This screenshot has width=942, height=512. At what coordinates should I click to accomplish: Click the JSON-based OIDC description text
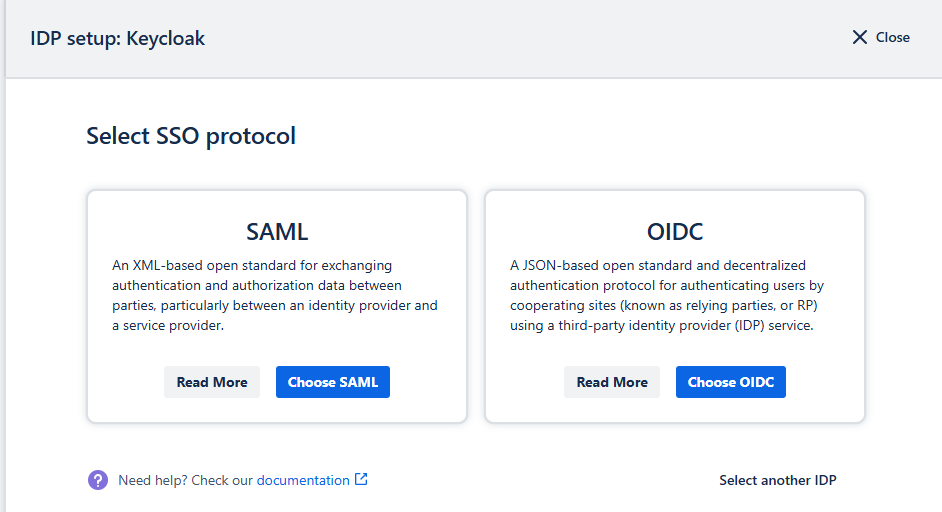pyautogui.click(x=667, y=295)
